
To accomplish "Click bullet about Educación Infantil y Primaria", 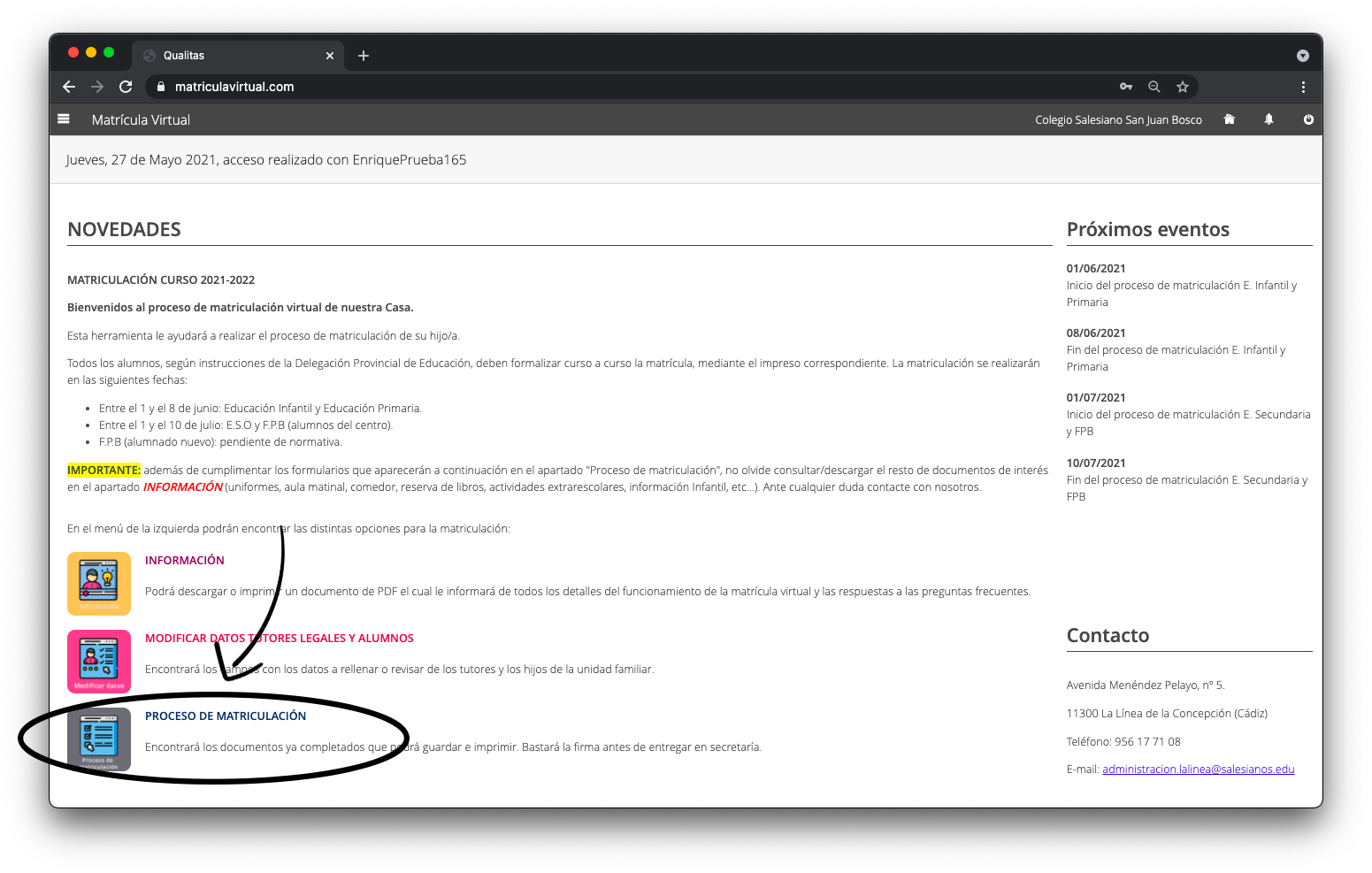I will pyautogui.click(x=260, y=408).
